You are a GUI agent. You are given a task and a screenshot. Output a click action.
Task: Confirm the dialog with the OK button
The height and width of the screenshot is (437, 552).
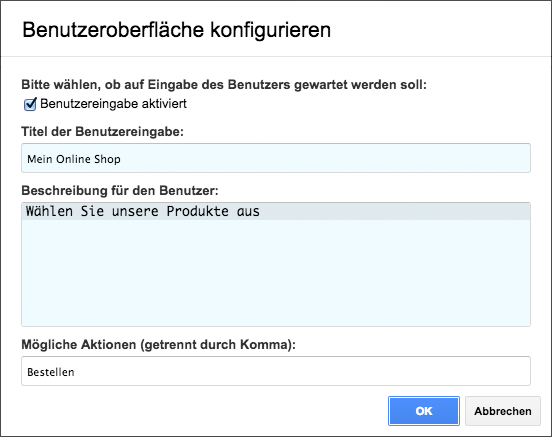tap(424, 411)
